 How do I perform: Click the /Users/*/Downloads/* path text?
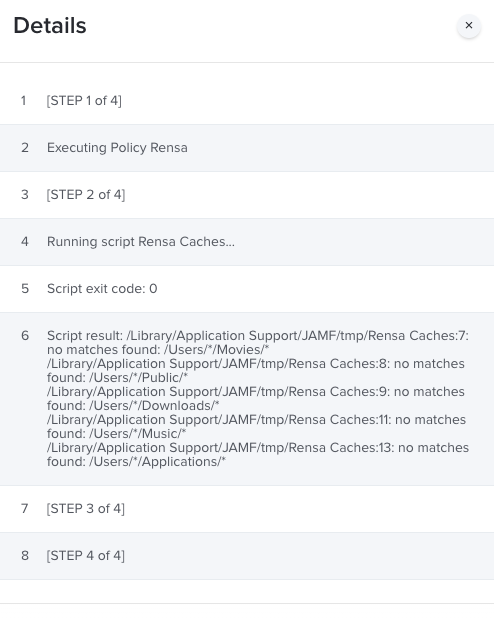pyautogui.click(x=154, y=406)
